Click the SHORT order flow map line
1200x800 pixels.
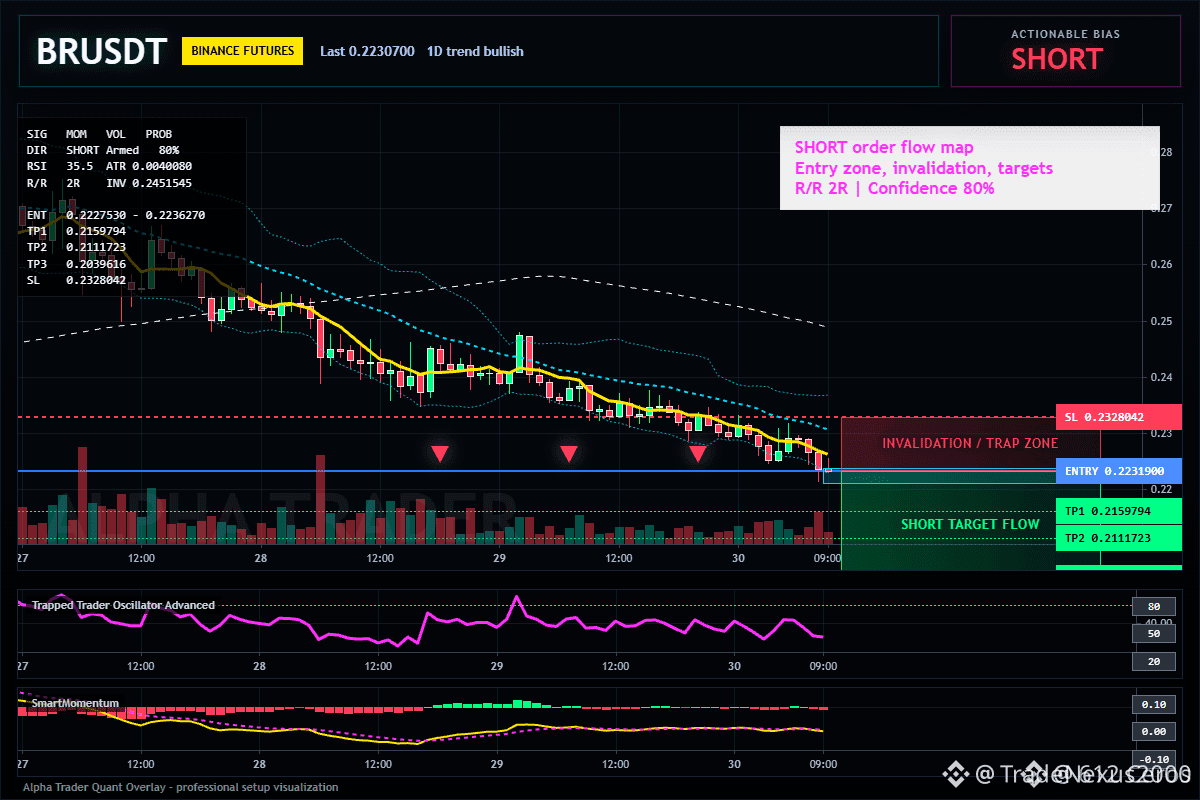(x=884, y=148)
